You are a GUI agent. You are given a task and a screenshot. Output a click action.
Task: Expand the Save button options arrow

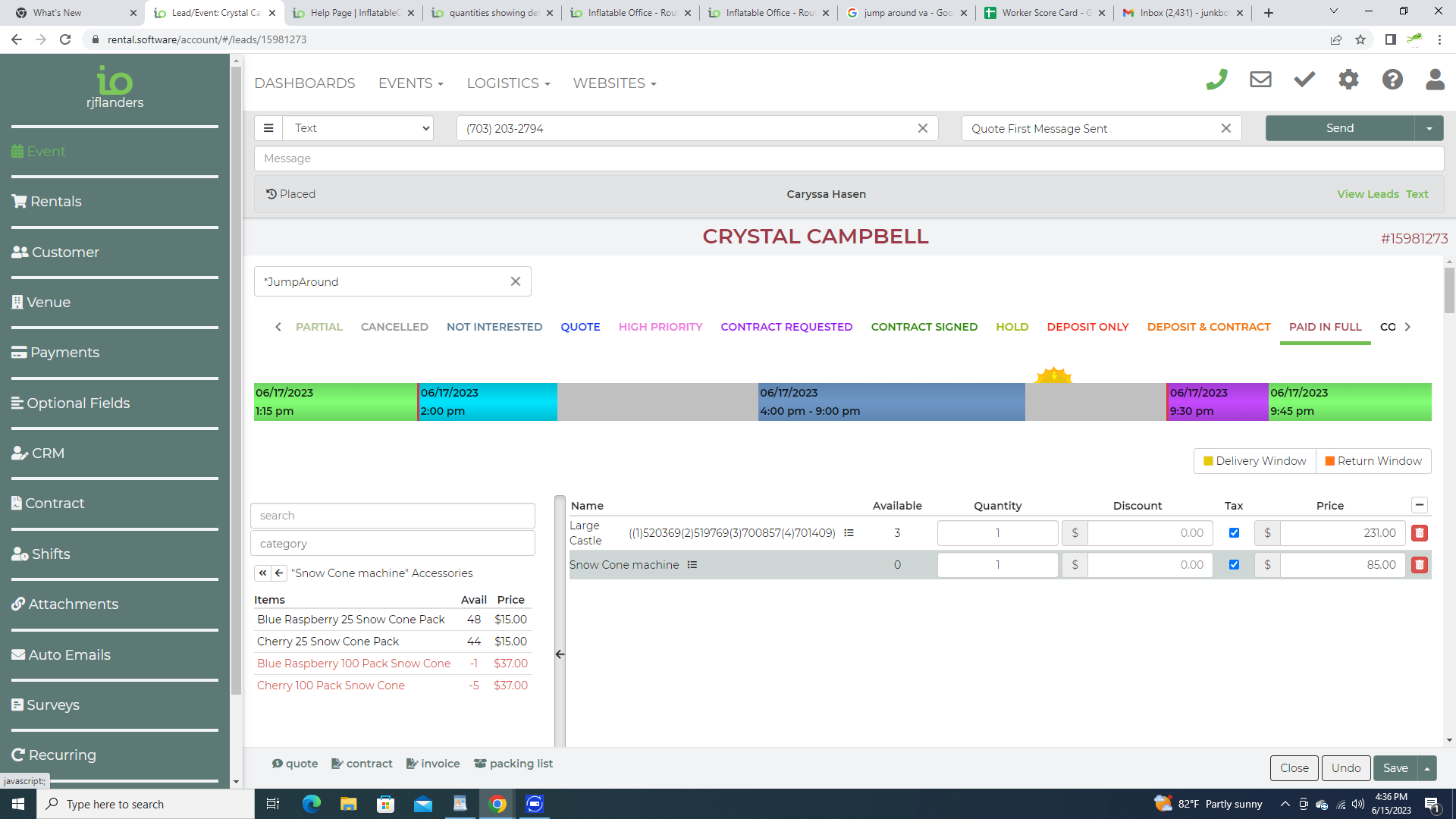pos(1427,768)
